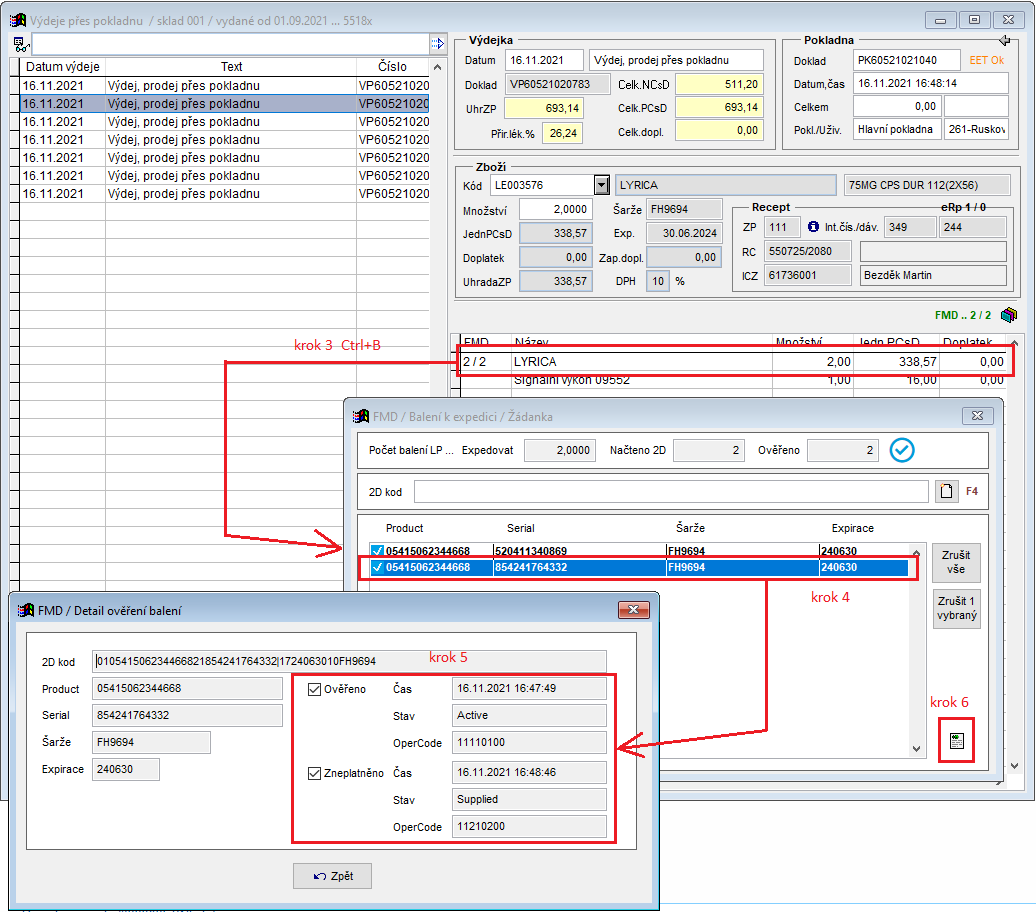Click the Přir.lék.% value 26,24

[562, 133]
